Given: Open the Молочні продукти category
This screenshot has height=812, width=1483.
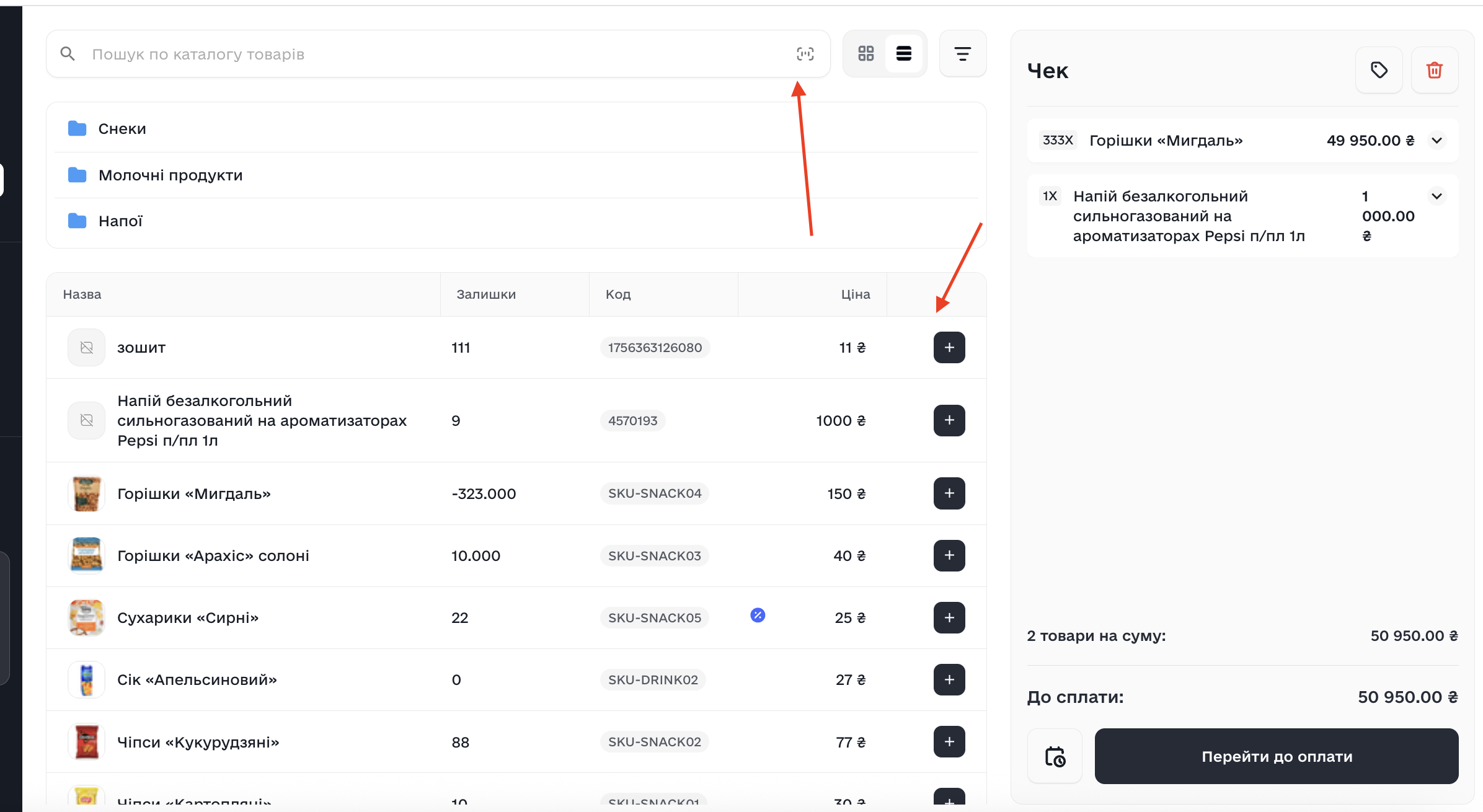Looking at the screenshot, I should [x=170, y=175].
